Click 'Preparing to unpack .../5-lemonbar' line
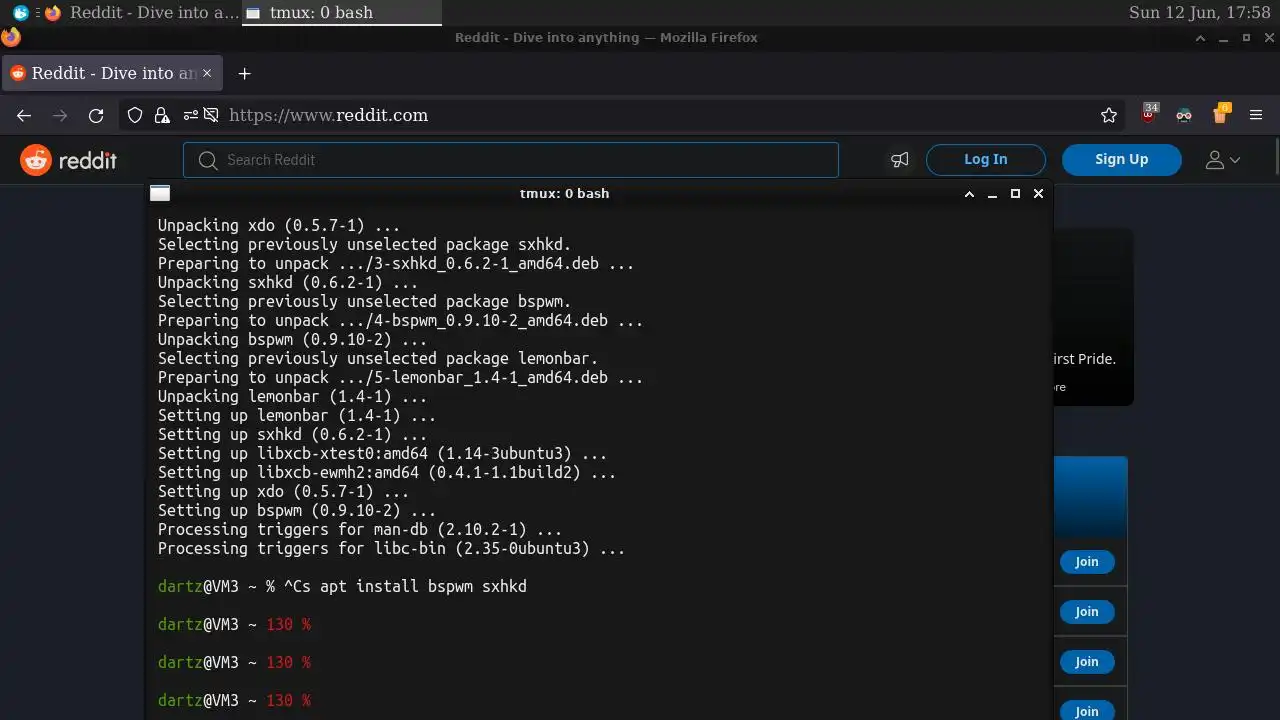This screenshot has width=1280, height=720. point(400,378)
